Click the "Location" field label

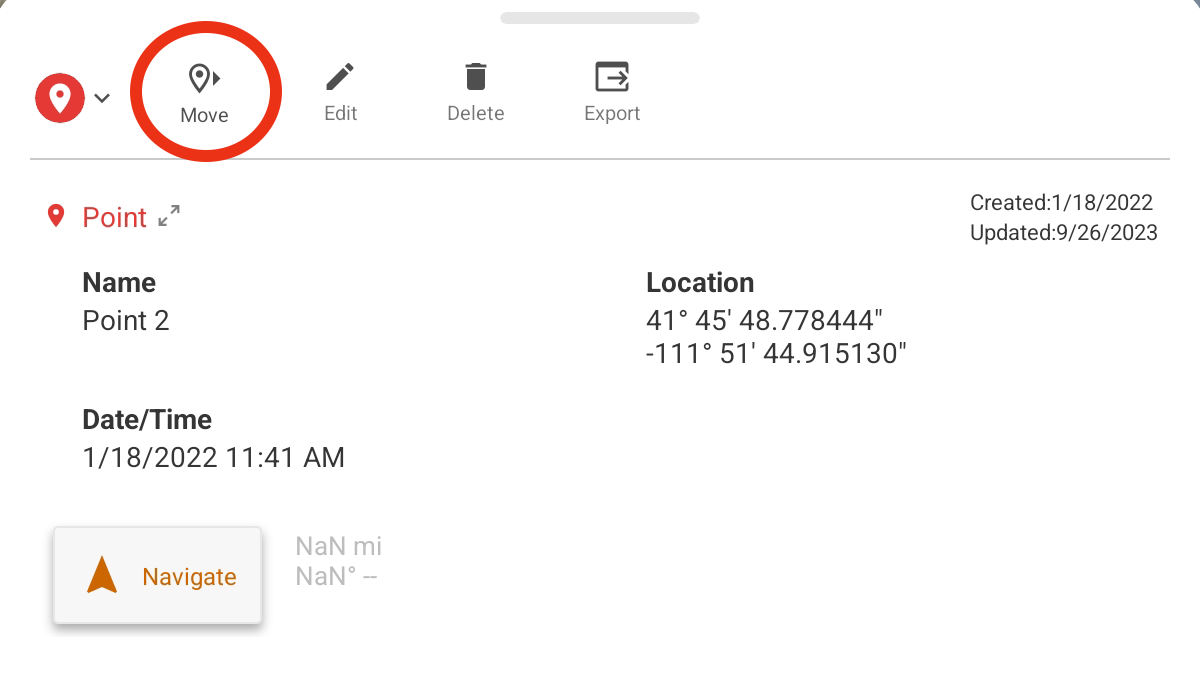pos(700,283)
